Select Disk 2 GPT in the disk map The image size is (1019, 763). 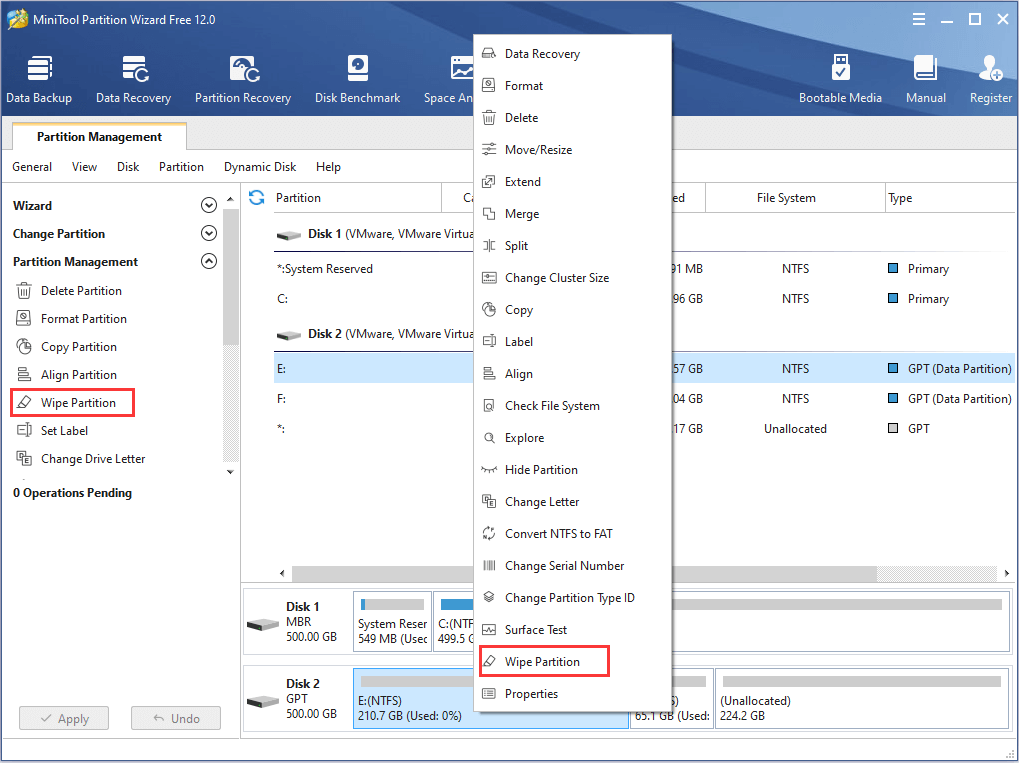[298, 699]
